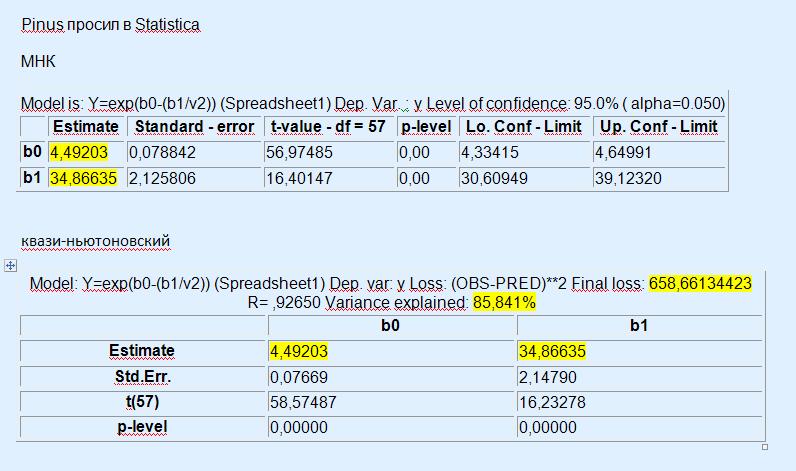796x471 pixels.
Task: Select the 'Up. Conf - Limit' header
Action: pos(658,126)
